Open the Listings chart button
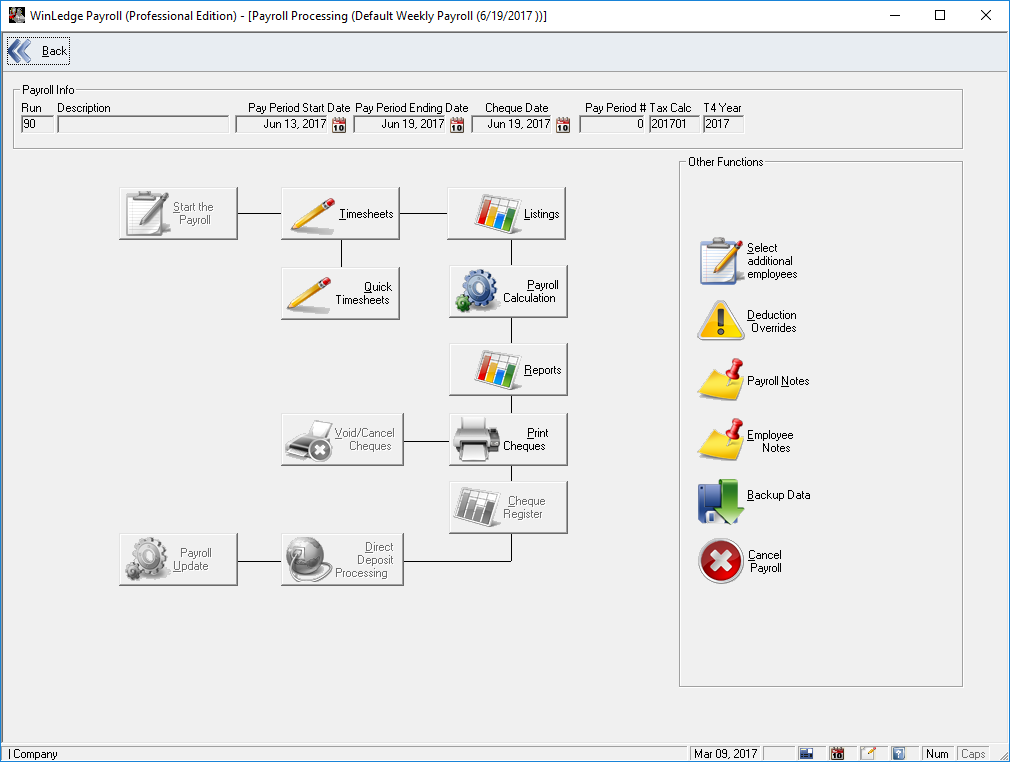Image resolution: width=1010 pixels, height=762 pixels. point(506,214)
